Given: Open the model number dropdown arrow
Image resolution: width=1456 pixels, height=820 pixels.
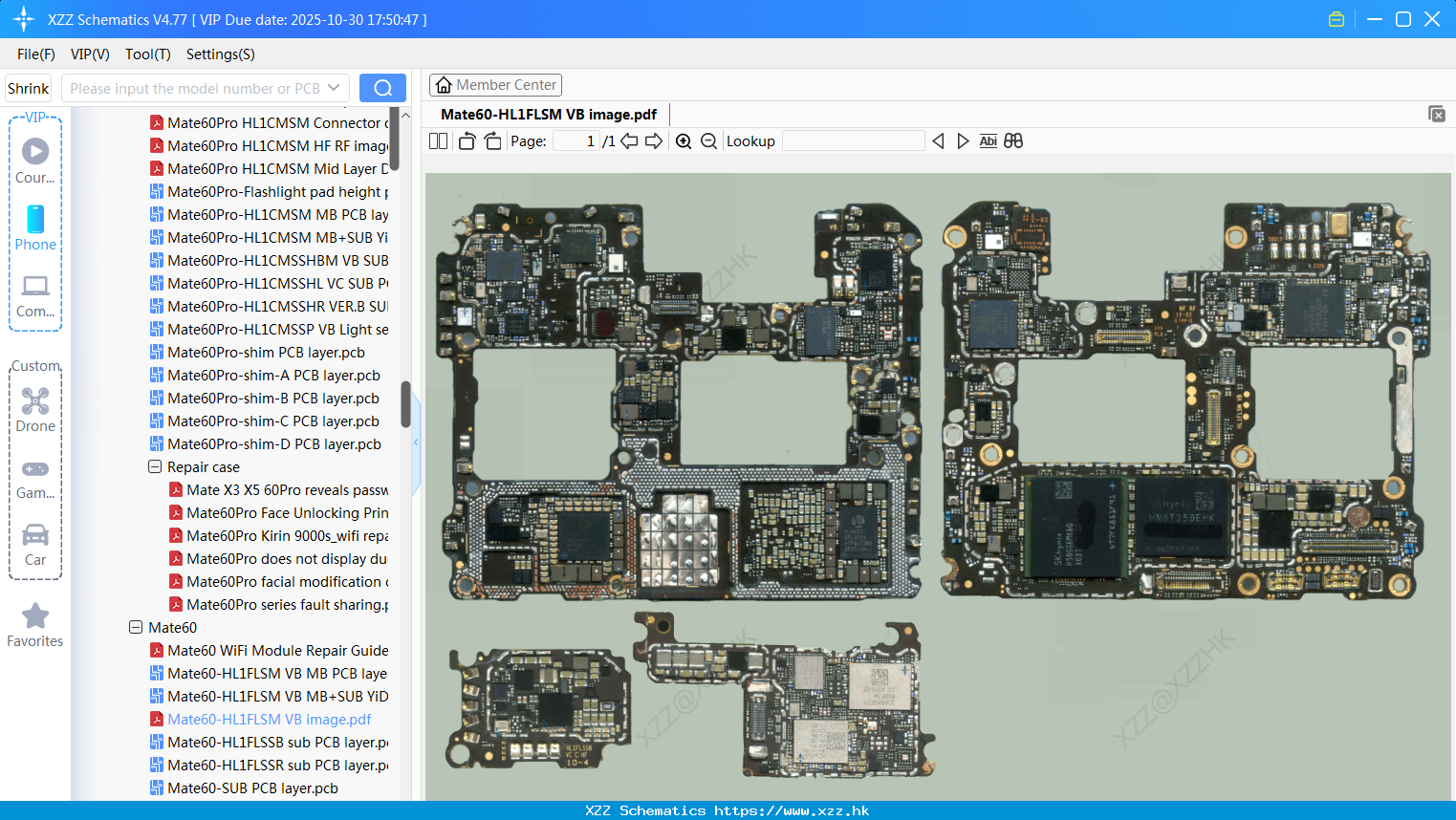Looking at the screenshot, I should point(334,88).
